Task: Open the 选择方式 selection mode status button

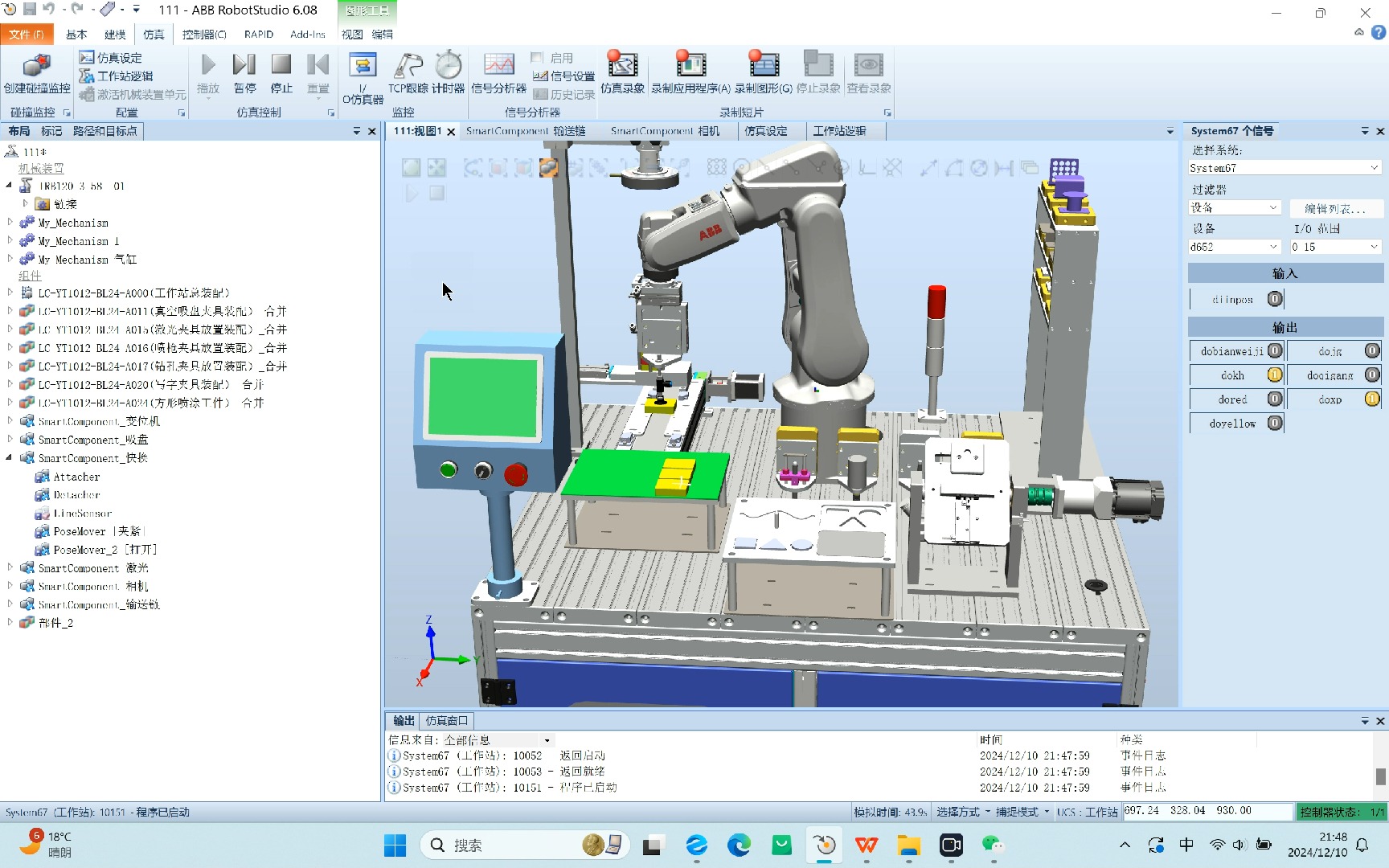Action: 963,812
